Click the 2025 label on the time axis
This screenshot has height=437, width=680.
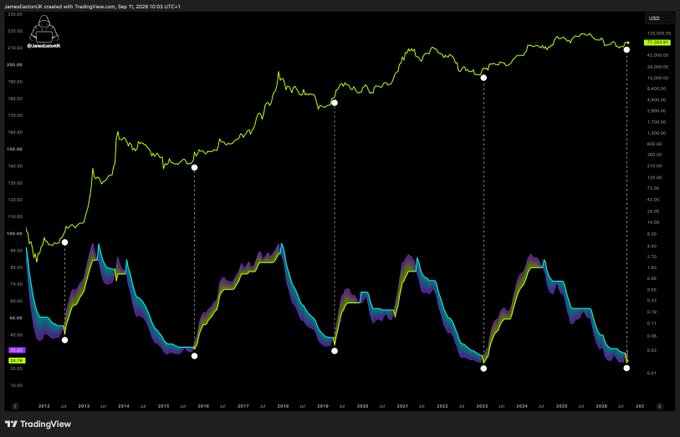coord(562,406)
